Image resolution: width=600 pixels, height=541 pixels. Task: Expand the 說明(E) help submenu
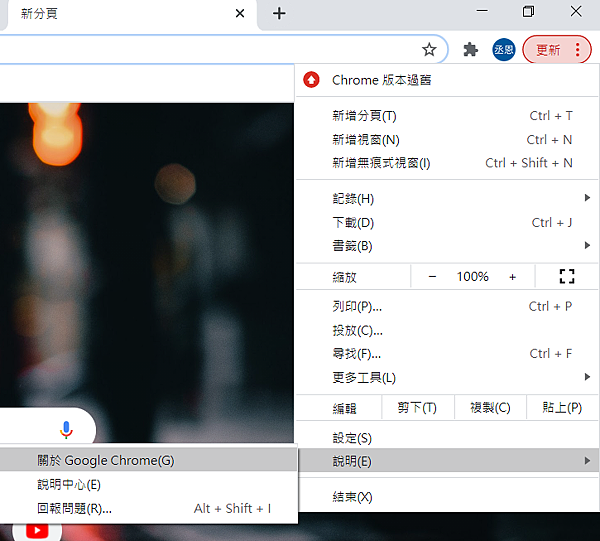(x=447, y=461)
